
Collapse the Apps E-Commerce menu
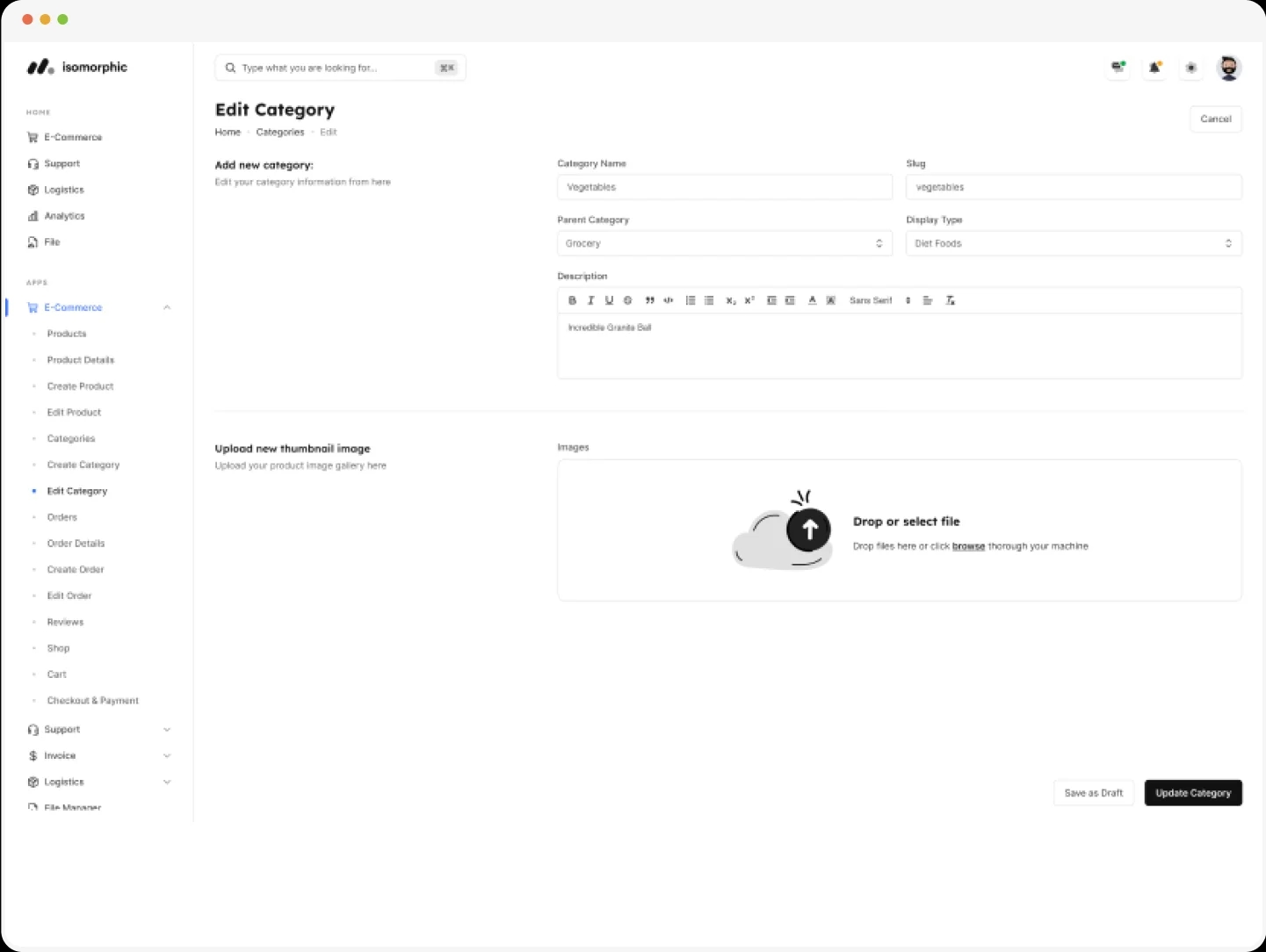click(167, 307)
